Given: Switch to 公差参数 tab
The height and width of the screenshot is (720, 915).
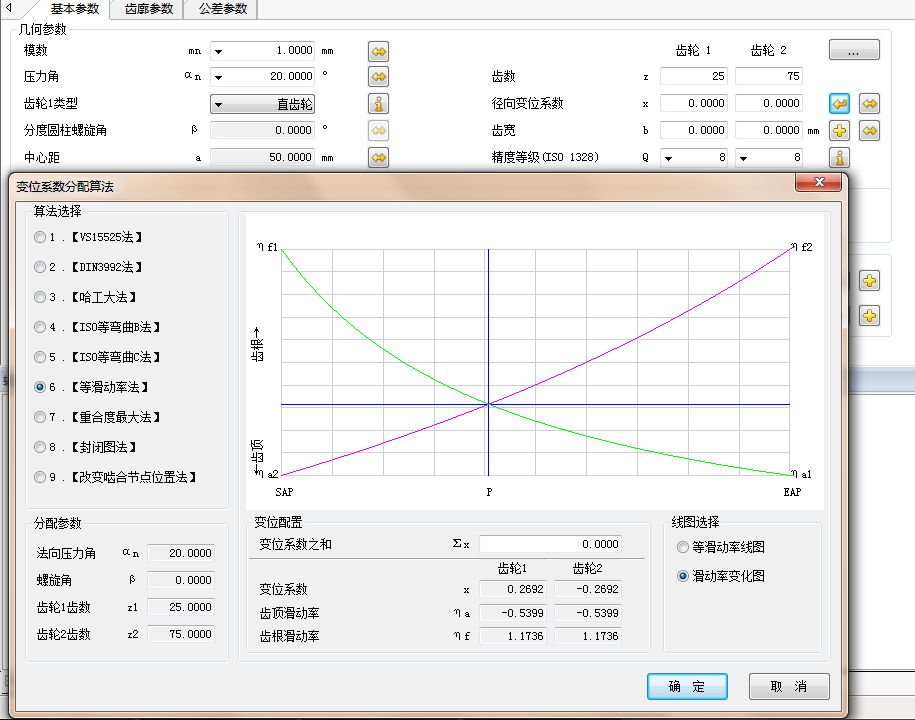Looking at the screenshot, I should 222,9.
